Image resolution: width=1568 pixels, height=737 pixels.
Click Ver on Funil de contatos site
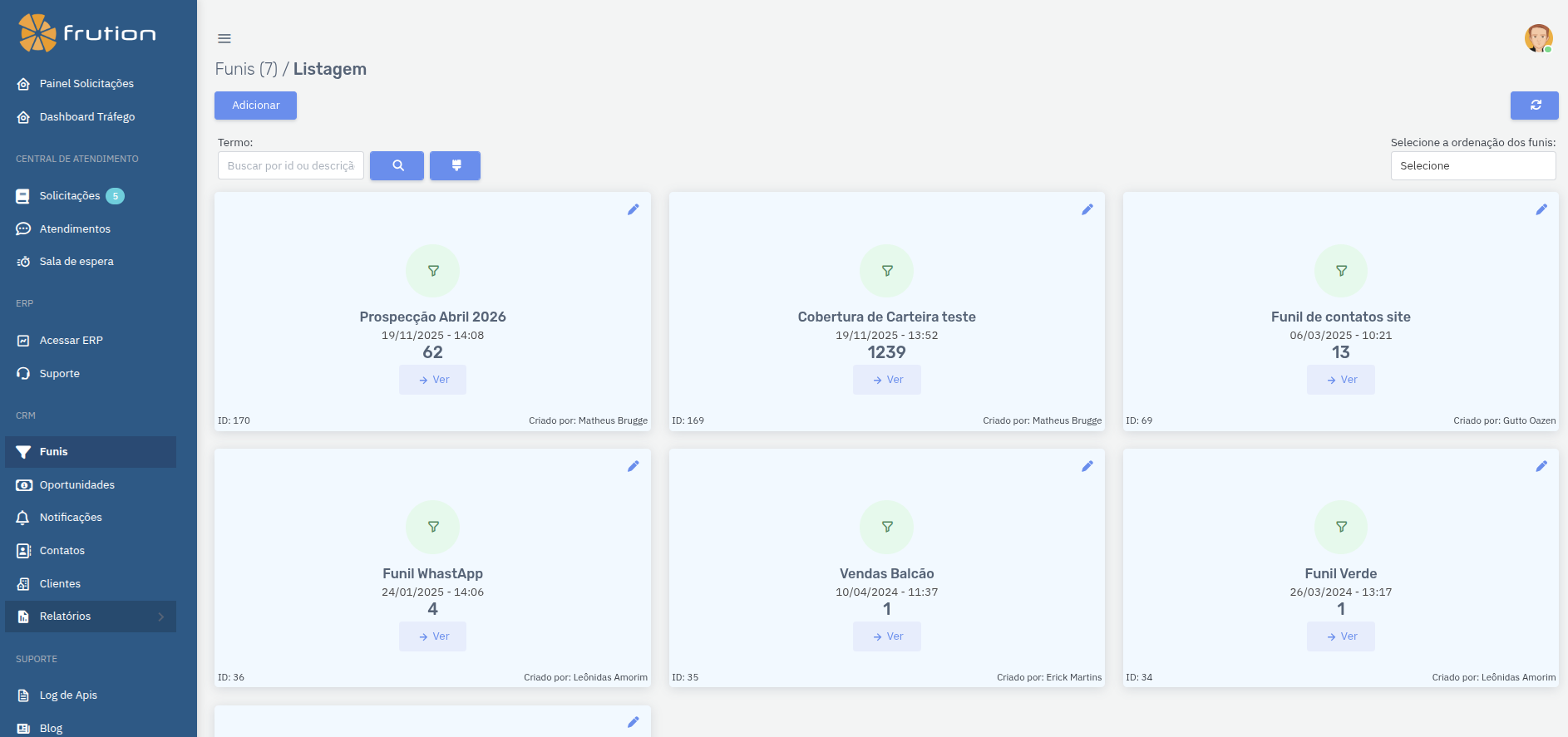click(x=1341, y=380)
